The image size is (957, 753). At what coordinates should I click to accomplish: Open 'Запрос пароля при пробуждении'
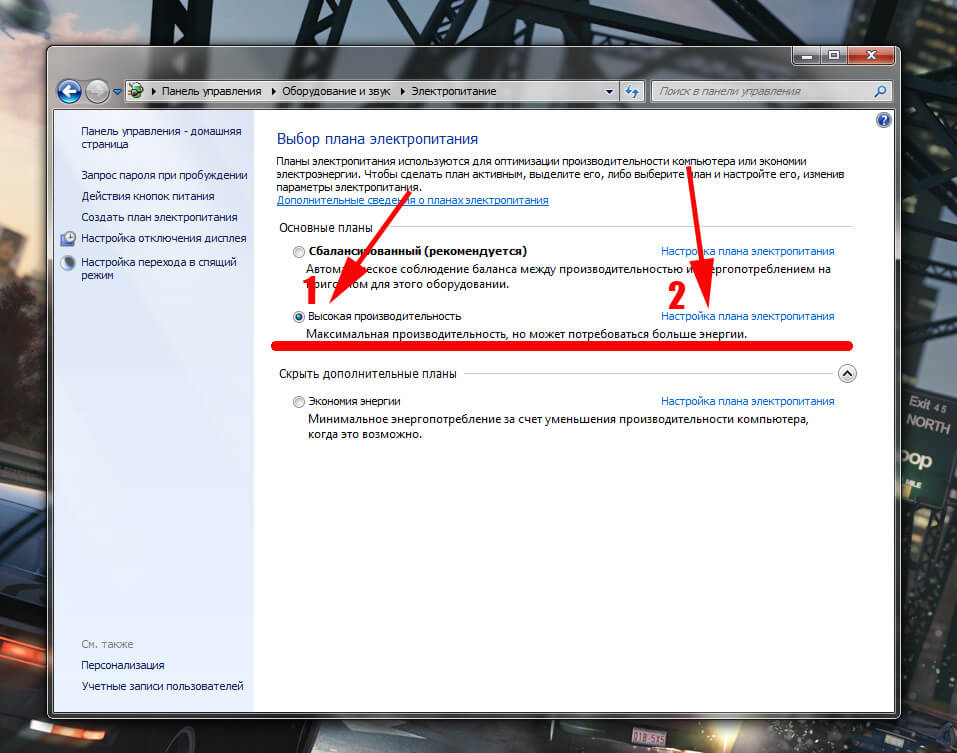164,175
